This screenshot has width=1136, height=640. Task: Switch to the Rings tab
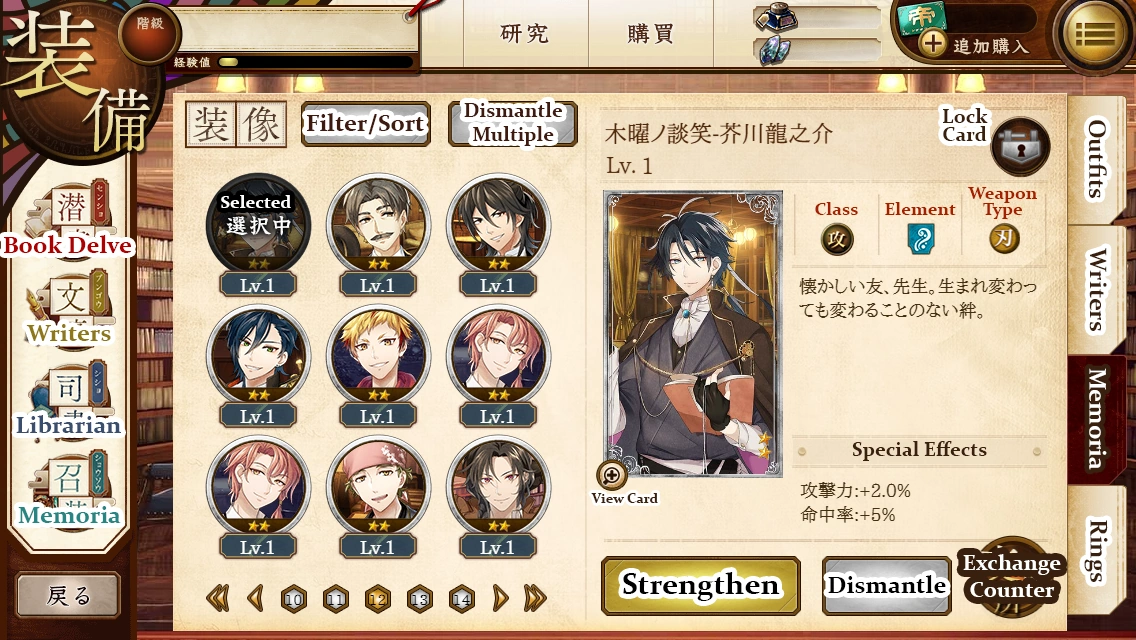(1097, 550)
